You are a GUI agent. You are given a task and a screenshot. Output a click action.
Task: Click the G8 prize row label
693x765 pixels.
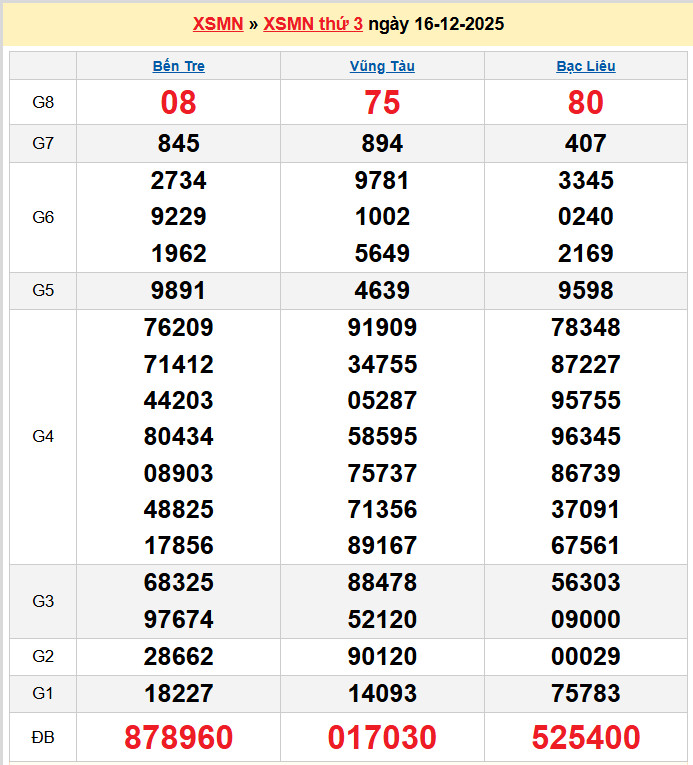43,102
